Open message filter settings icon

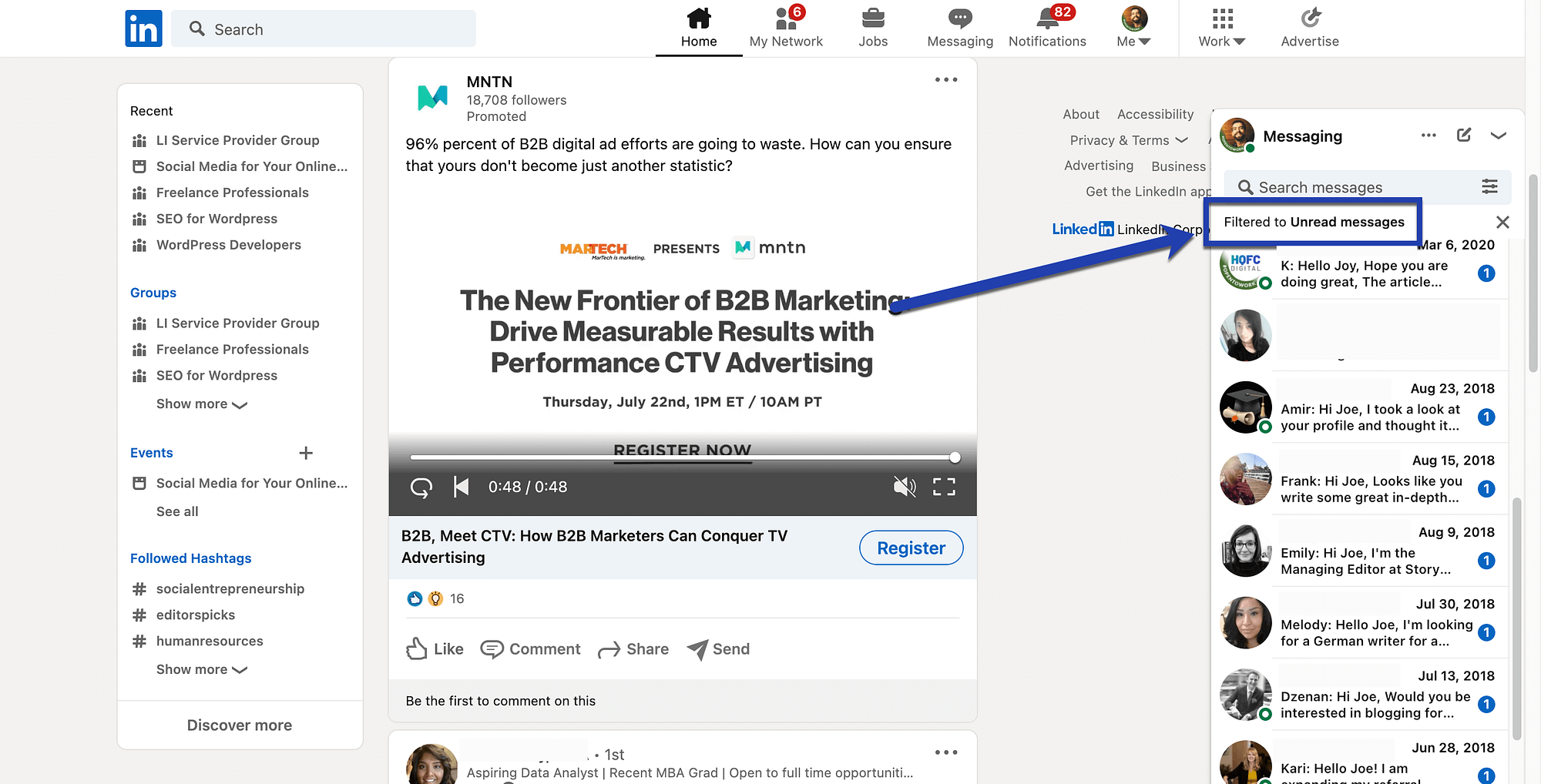[x=1490, y=186]
